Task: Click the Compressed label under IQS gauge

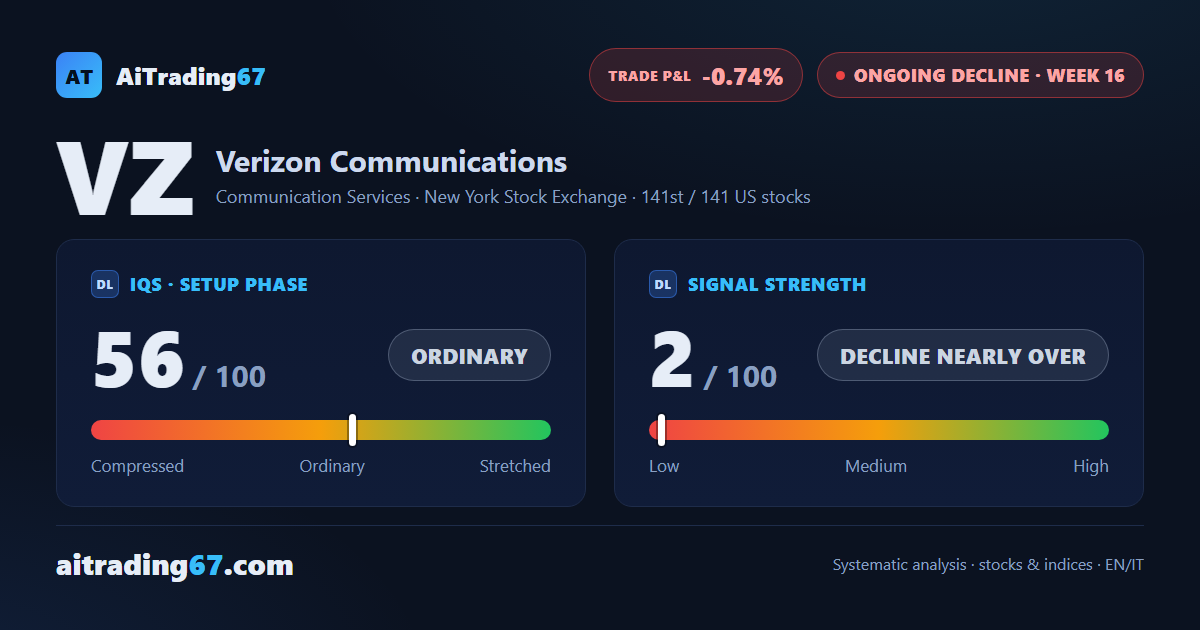Action: [137, 466]
